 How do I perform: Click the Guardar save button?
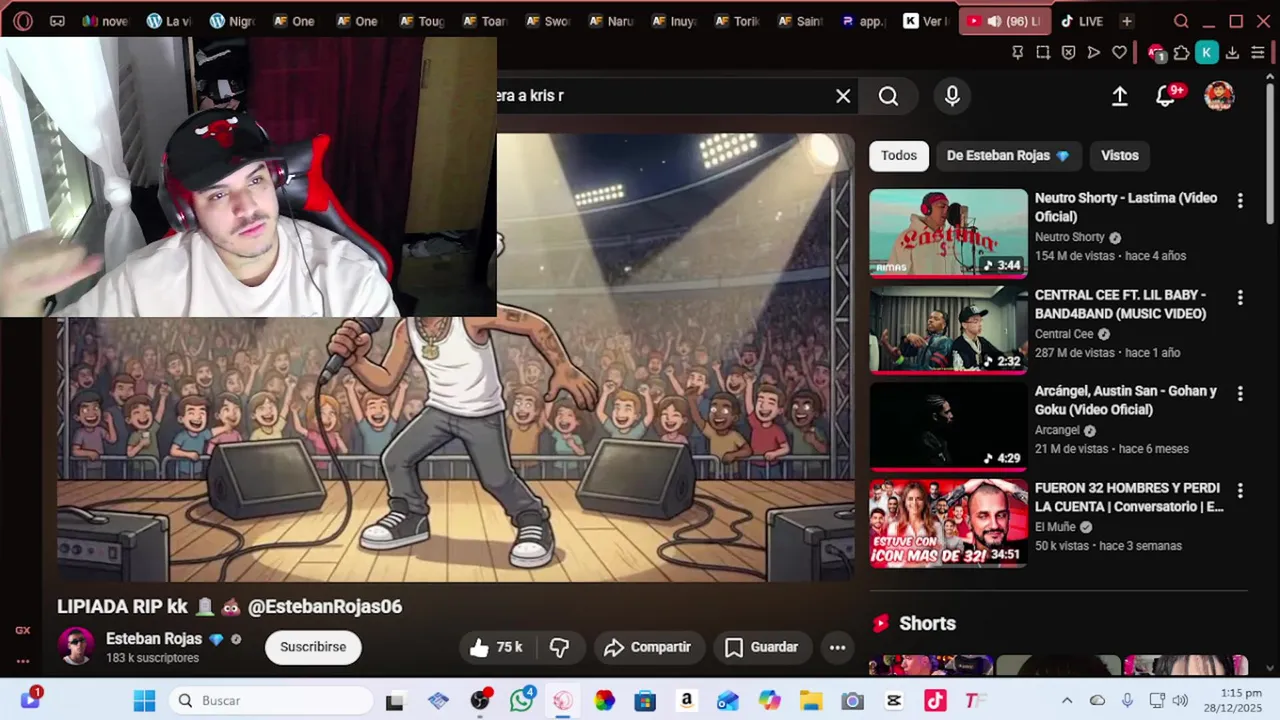(x=761, y=648)
